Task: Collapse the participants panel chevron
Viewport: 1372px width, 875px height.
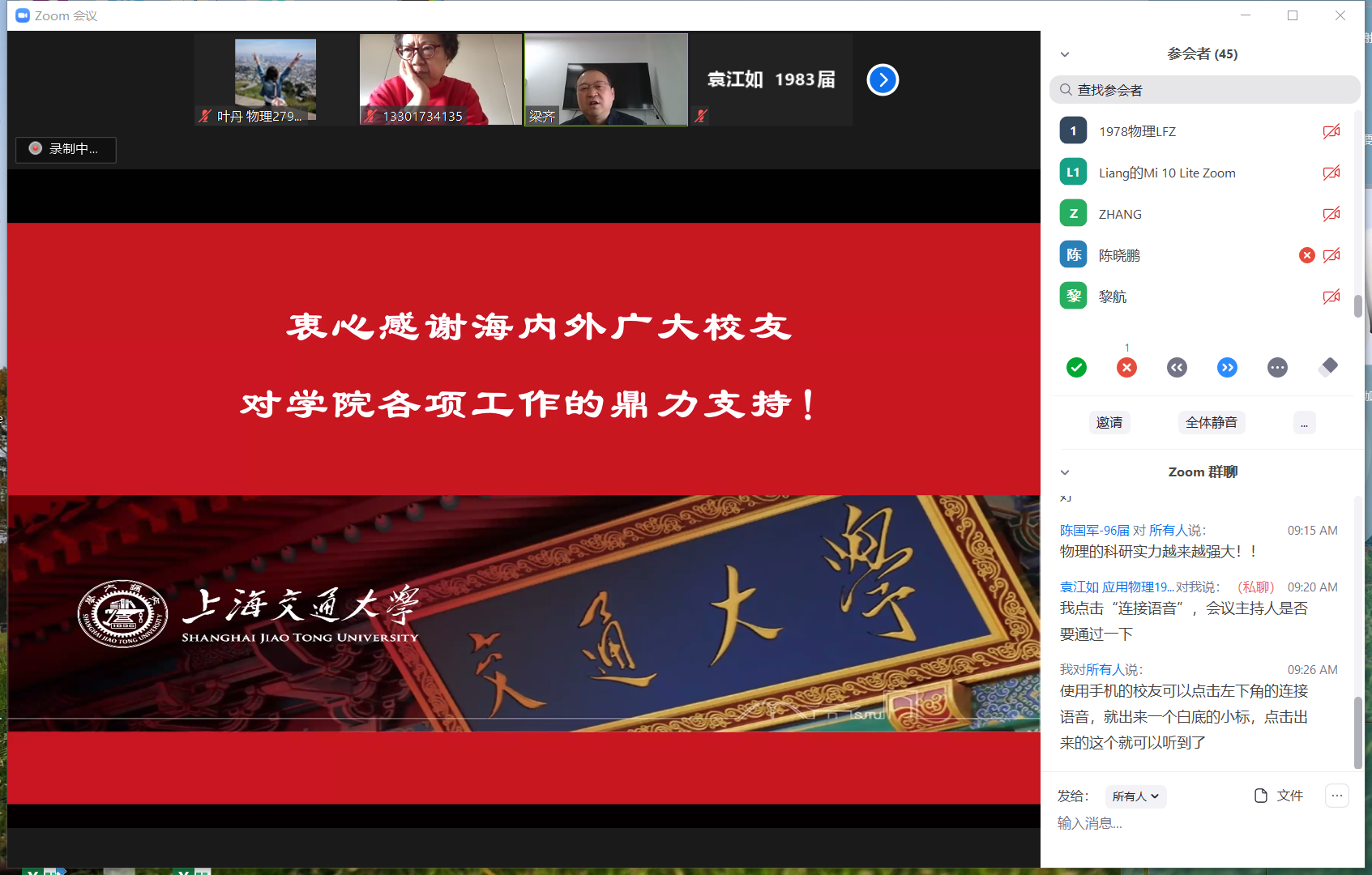Action: click(1065, 54)
